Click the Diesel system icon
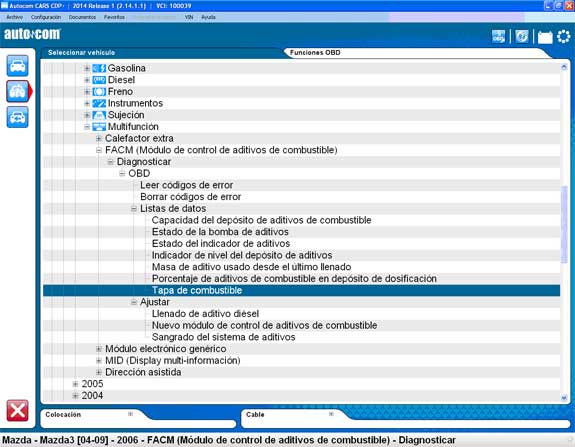575x447 pixels. tap(99, 80)
